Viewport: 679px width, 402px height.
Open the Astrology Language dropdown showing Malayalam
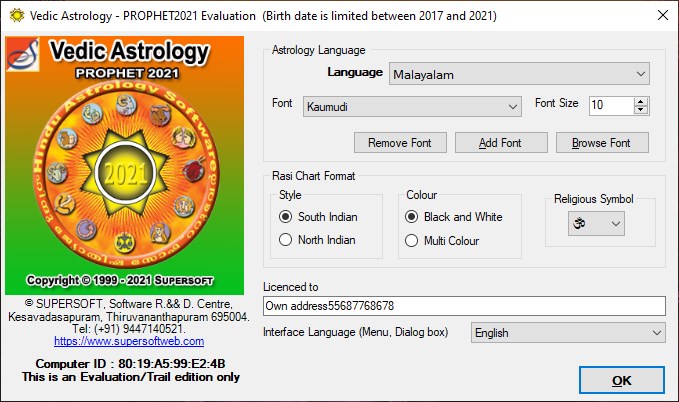pos(519,74)
